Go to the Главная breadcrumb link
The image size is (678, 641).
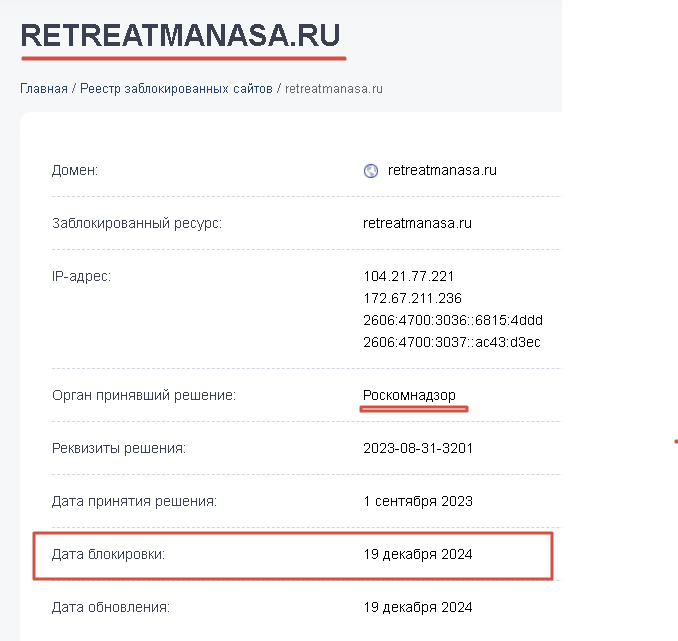coord(44,89)
